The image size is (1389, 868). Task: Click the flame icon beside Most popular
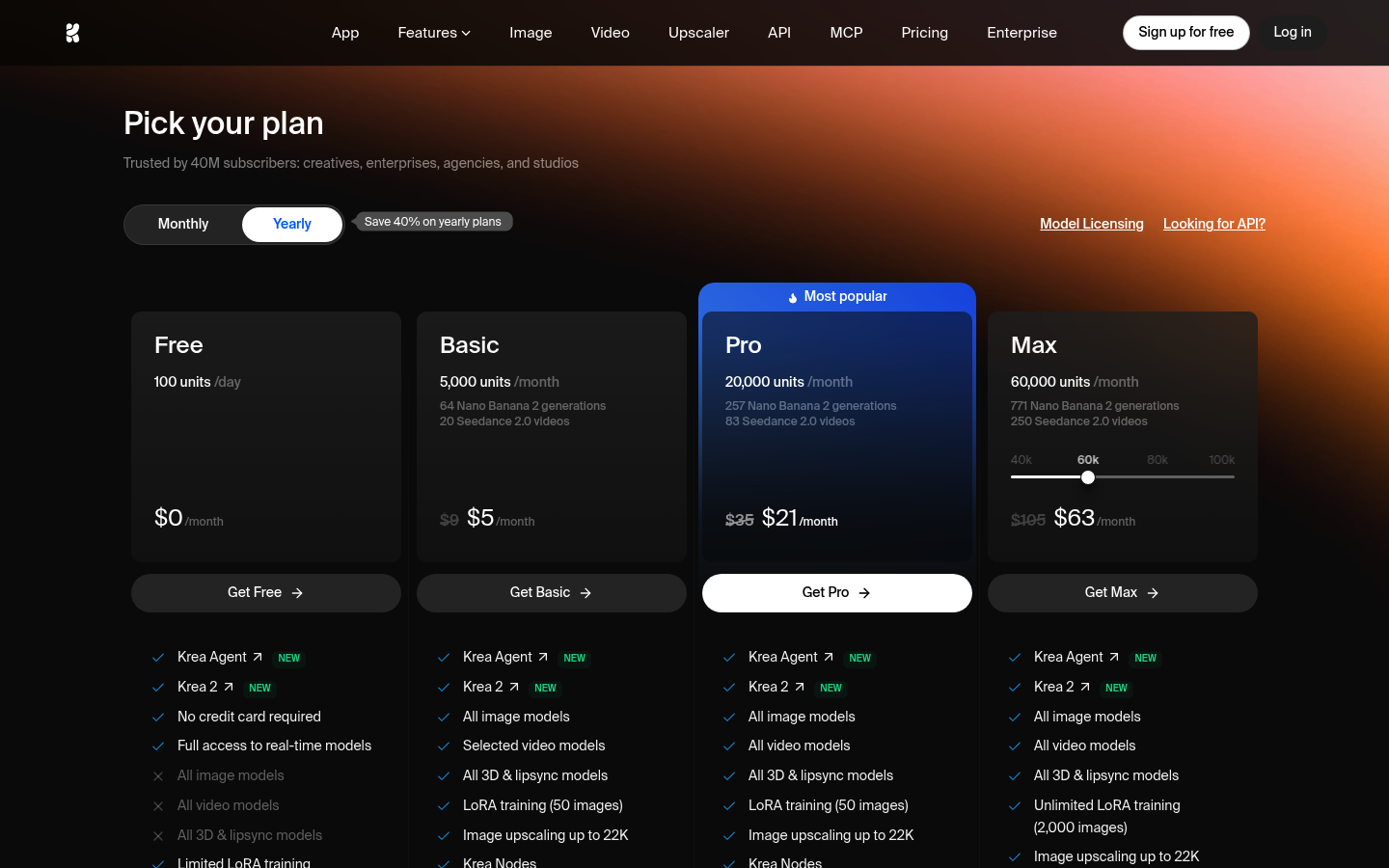click(793, 297)
